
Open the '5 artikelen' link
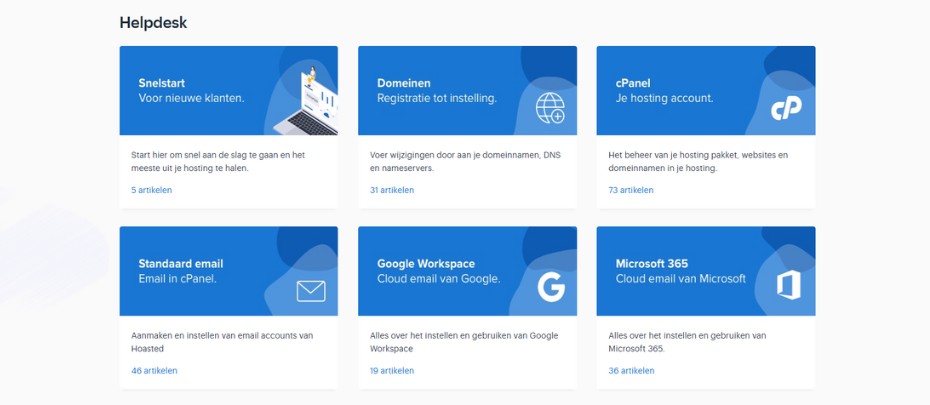point(151,190)
